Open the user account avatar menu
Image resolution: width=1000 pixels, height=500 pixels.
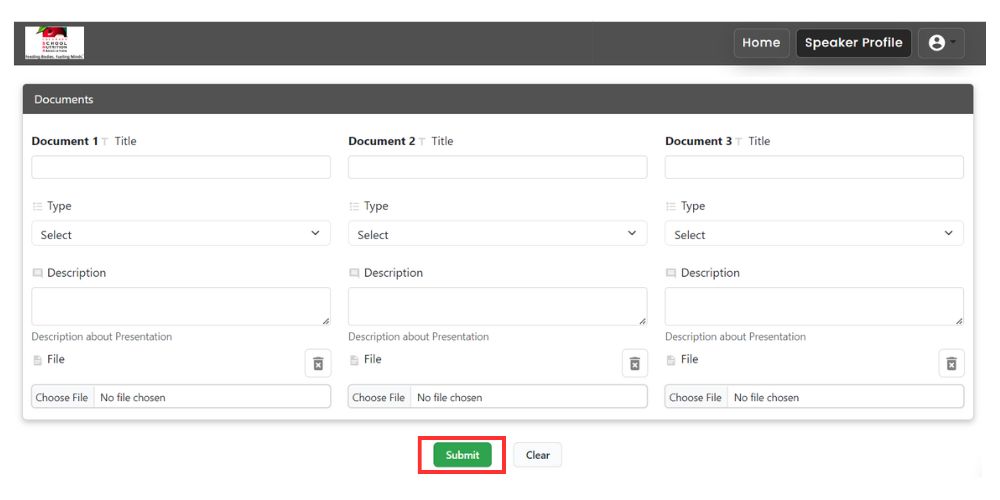(941, 43)
